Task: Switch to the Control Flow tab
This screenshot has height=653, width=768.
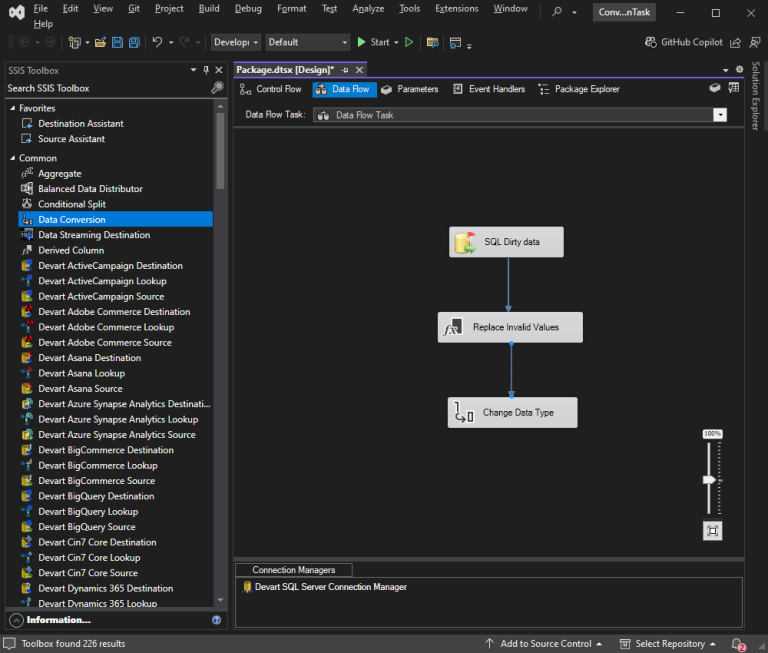Action: tap(271, 89)
